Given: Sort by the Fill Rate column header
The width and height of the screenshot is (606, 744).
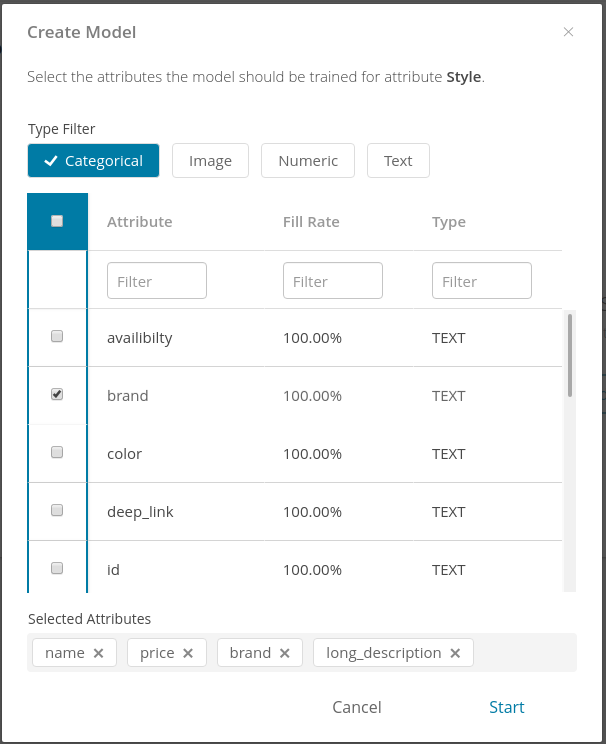Looking at the screenshot, I should (x=311, y=222).
